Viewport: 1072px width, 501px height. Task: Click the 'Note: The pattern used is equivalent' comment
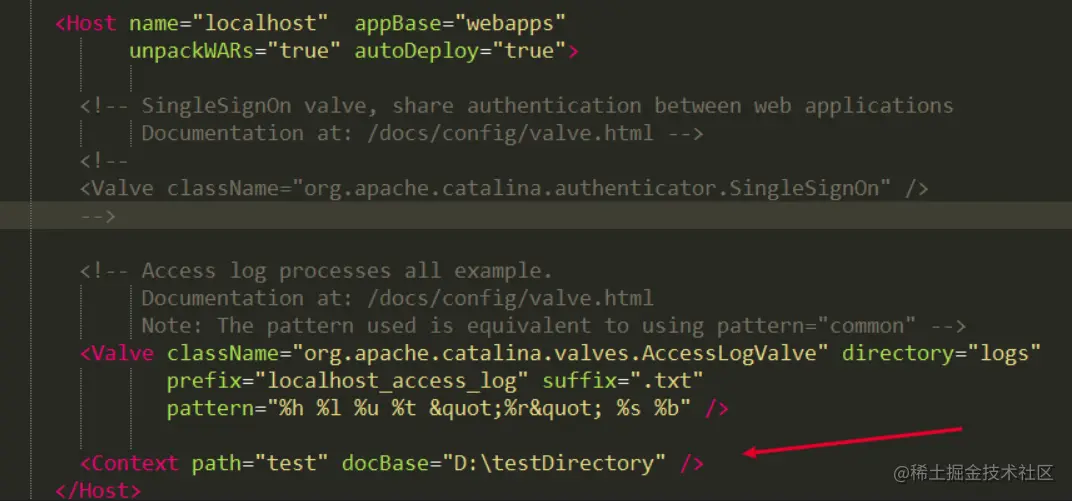[x=553, y=325]
